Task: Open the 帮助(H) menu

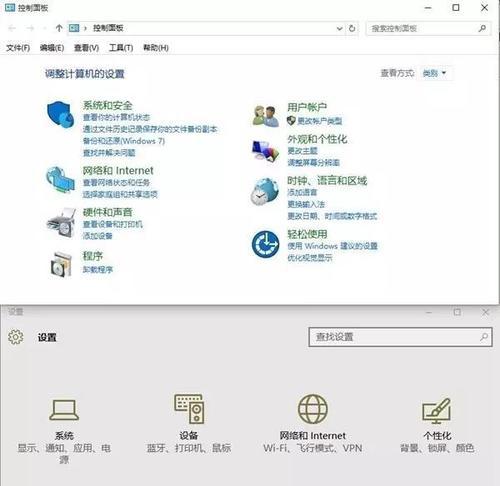Action: 156,48
